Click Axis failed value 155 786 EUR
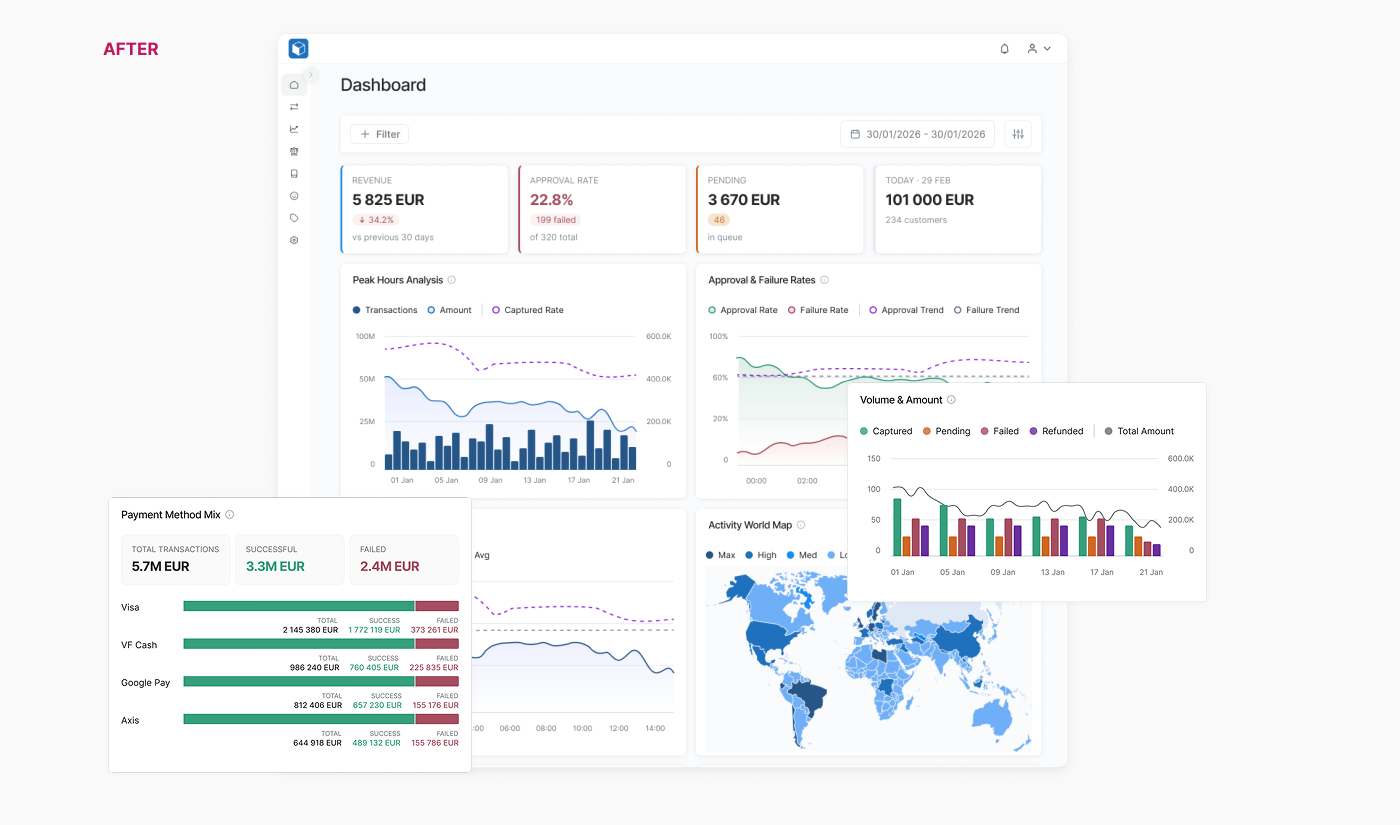The height and width of the screenshot is (825, 1400). click(x=435, y=743)
